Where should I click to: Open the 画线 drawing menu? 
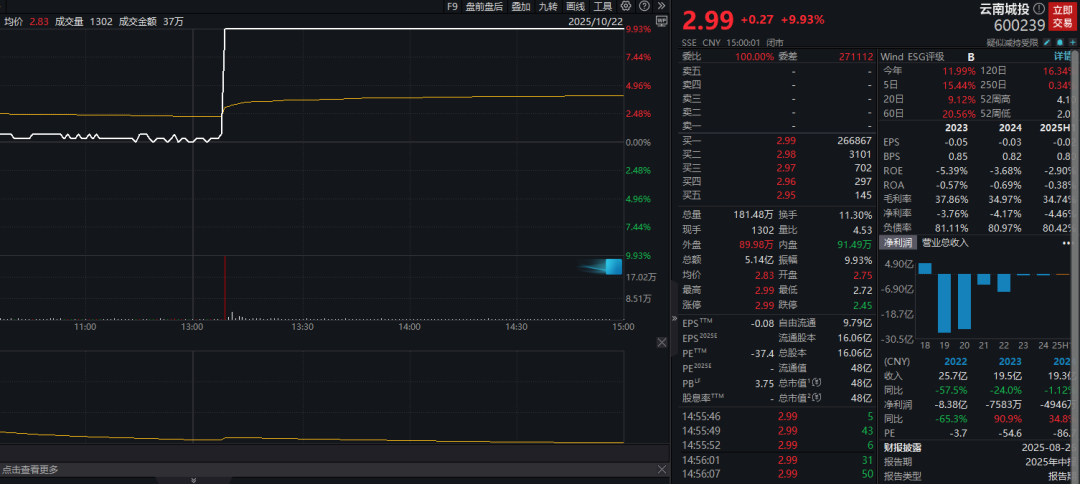pos(575,6)
